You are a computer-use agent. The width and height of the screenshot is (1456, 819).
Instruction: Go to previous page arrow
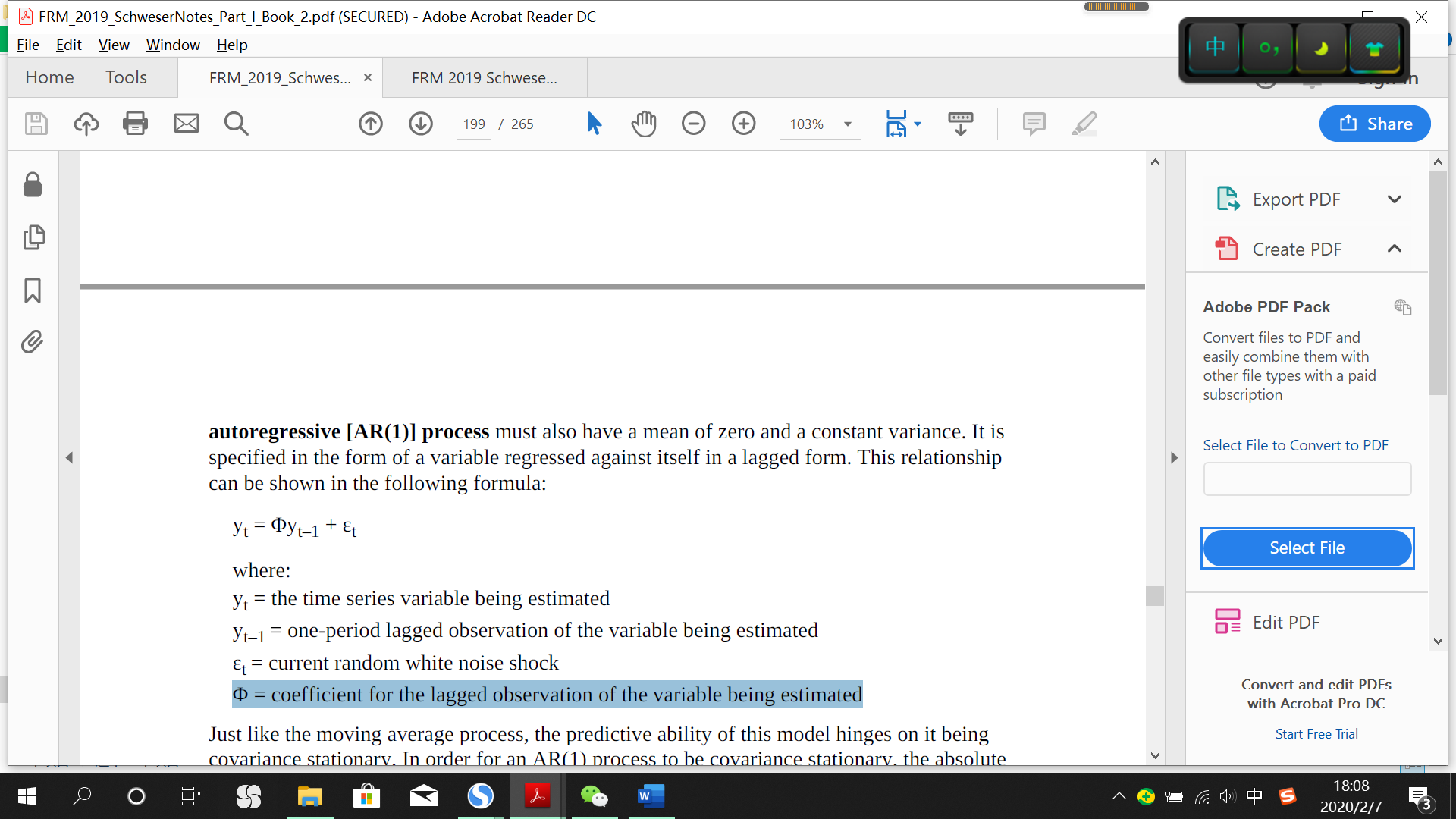tap(371, 124)
